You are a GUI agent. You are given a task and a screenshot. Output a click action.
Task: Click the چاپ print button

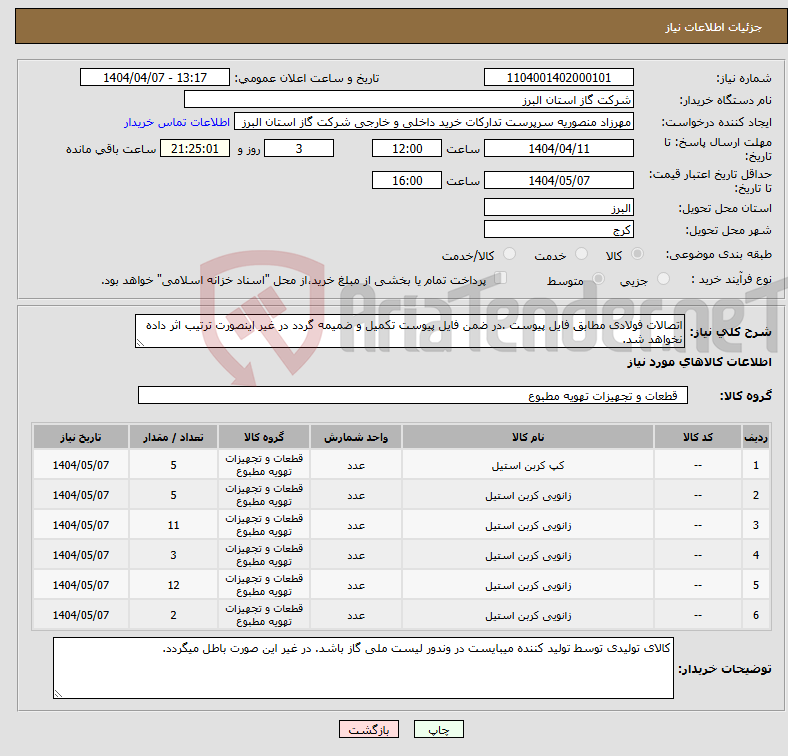pyautogui.click(x=439, y=729)
